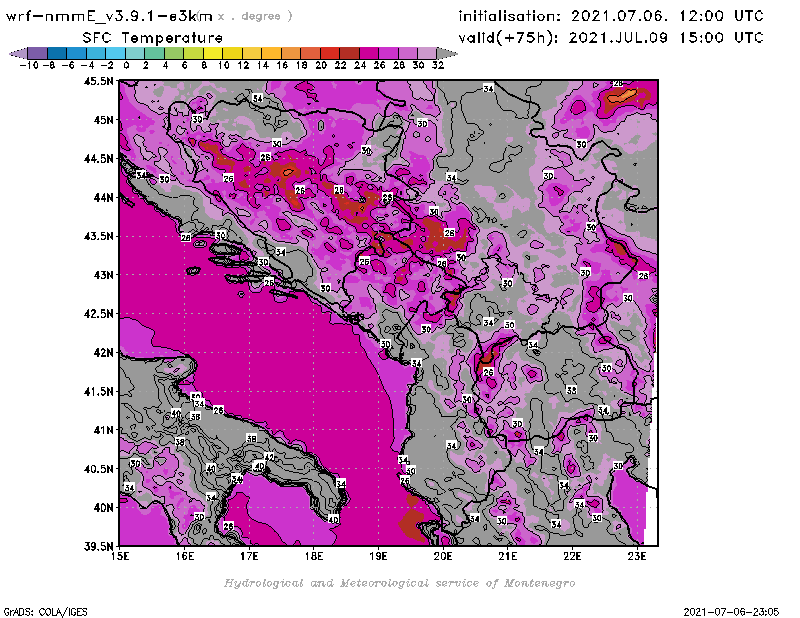Pick the cyan -2 to 0 legend swatch

[115, 54]
